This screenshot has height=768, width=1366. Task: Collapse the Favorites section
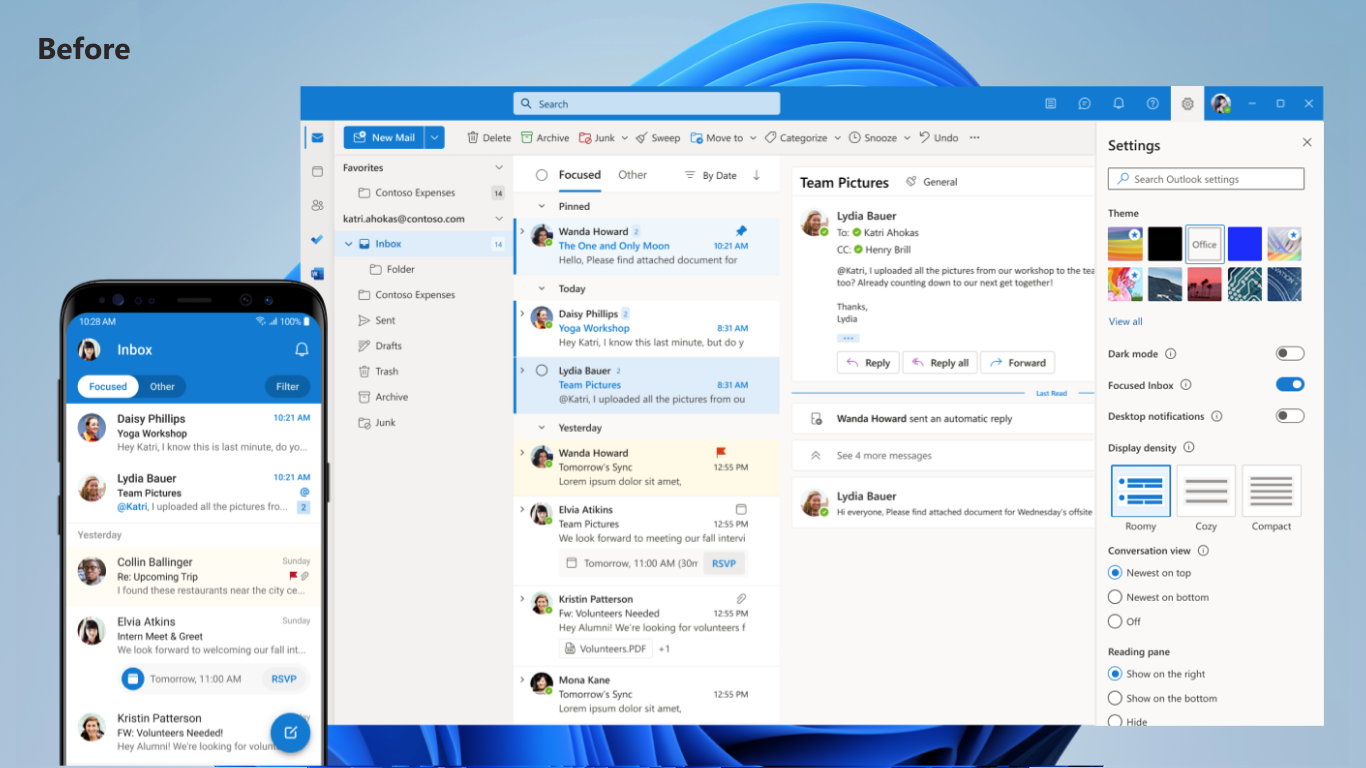[x=499, y=168]
